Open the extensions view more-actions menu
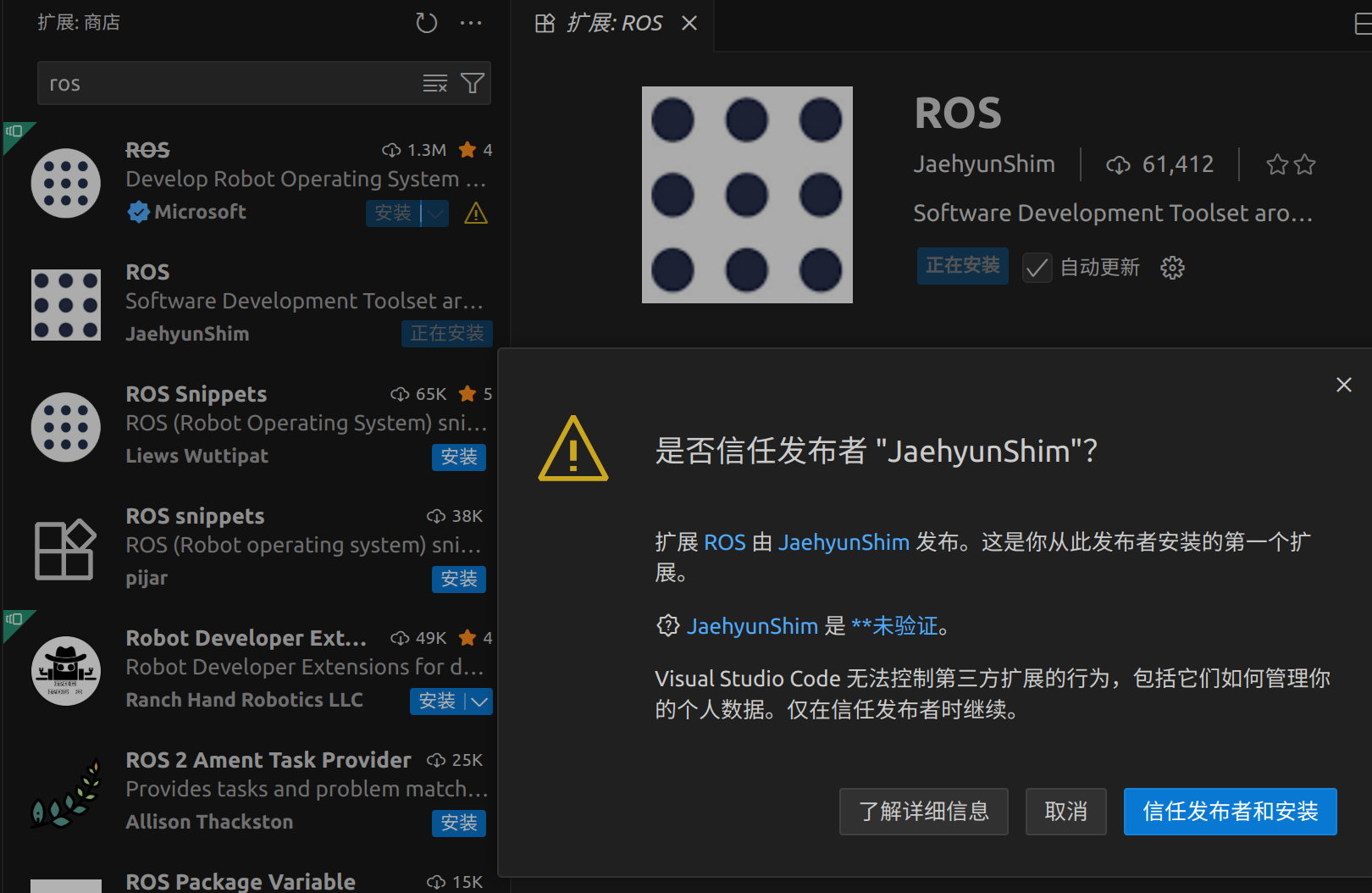 click(x=471, y=23)
